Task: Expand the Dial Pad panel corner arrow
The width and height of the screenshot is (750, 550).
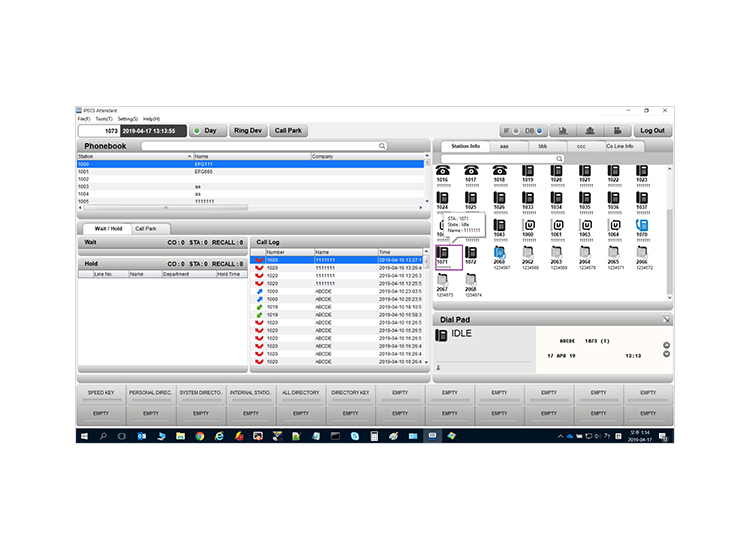Action: [x=665, y=319]
